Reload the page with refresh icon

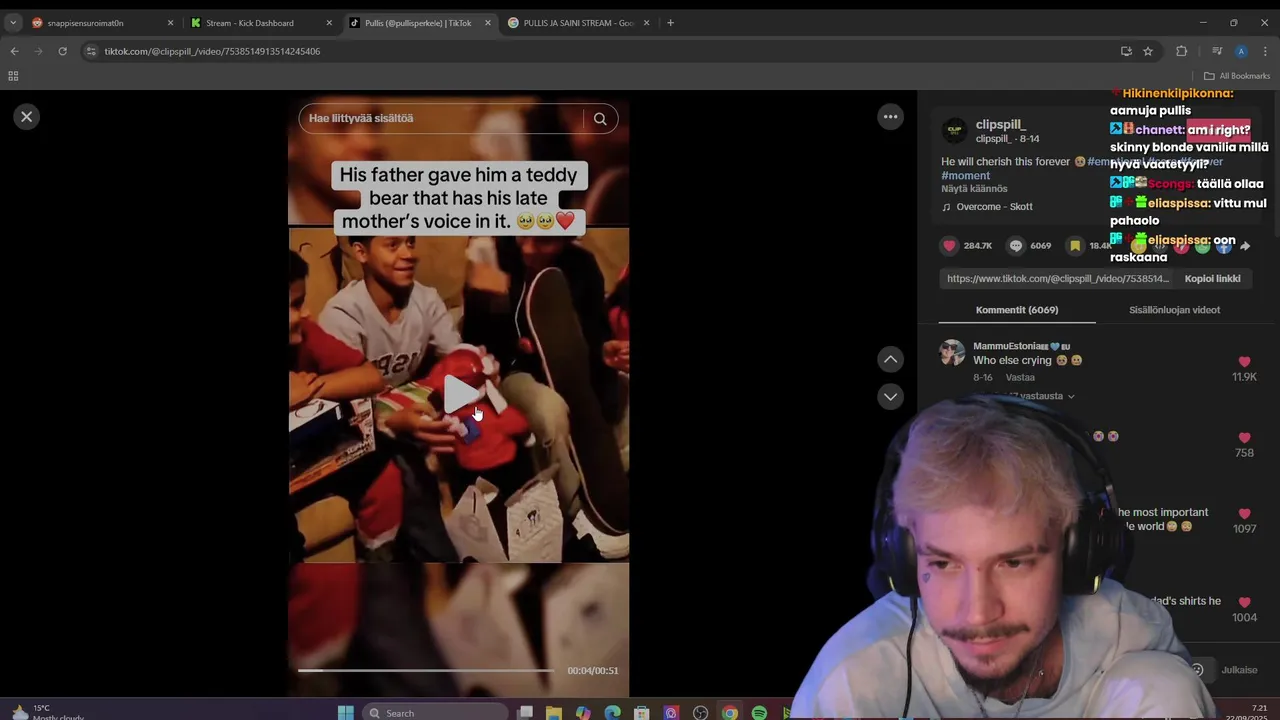[x=62, y=51]
